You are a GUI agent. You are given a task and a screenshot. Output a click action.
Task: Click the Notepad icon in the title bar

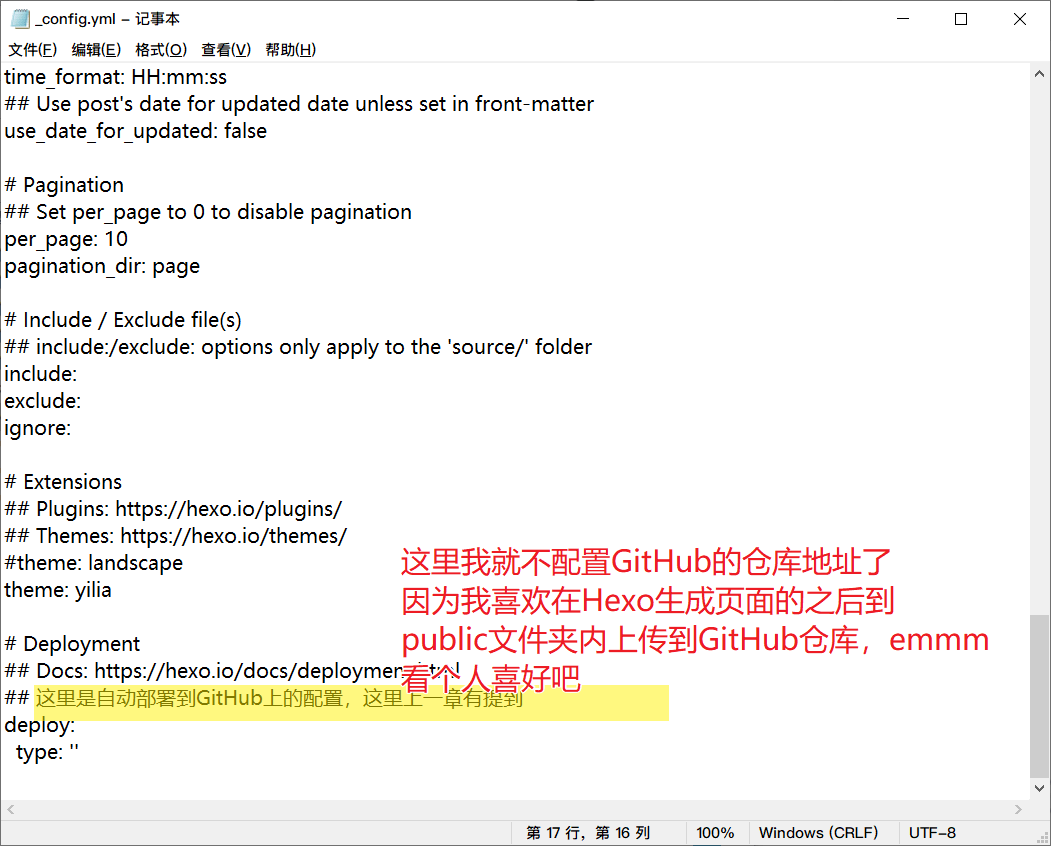point(20,19)
